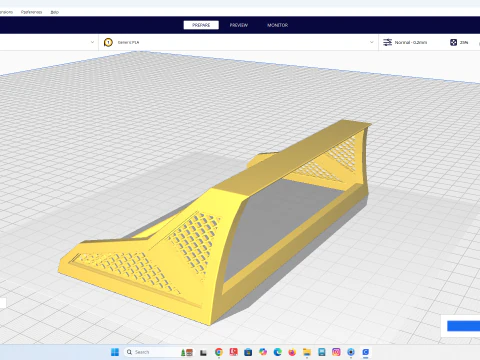Open the Task View taskbar icon
Viewport: 480px width, 360px height.
[203, 352]
